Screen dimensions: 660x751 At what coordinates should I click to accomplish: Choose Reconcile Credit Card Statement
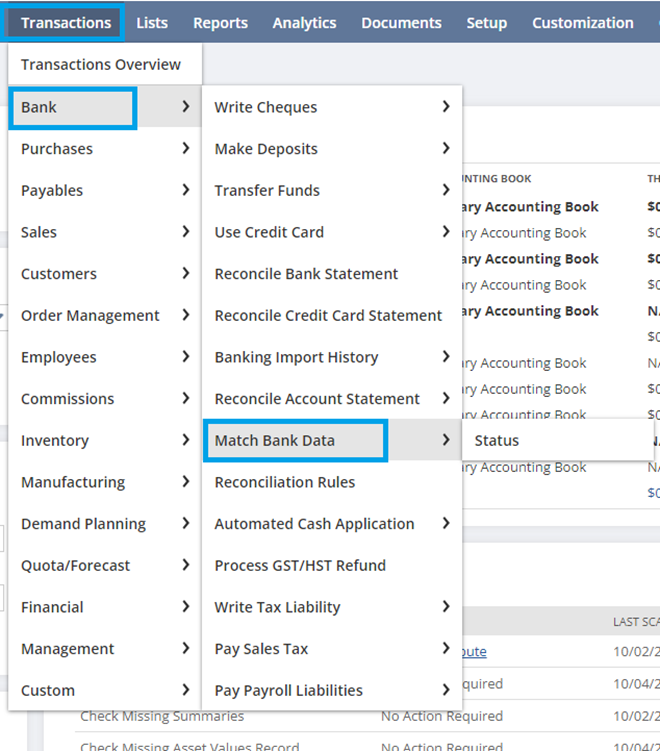pos(328,315)
